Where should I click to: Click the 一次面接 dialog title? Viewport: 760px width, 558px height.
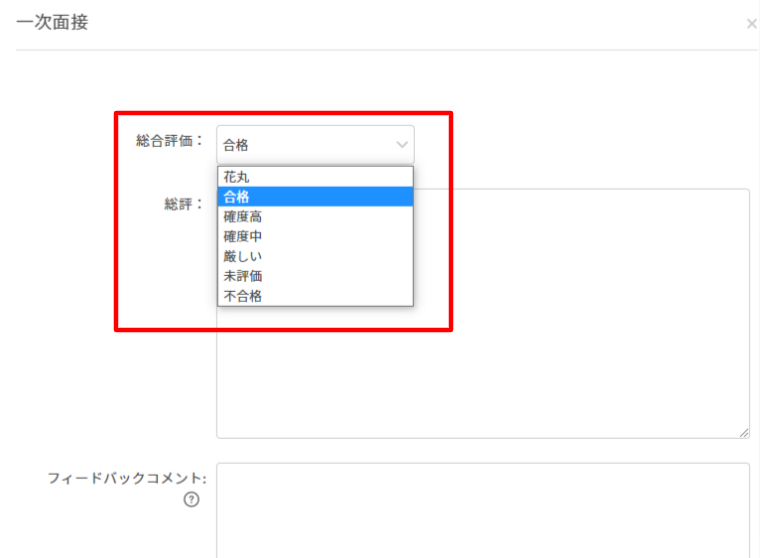52,22
